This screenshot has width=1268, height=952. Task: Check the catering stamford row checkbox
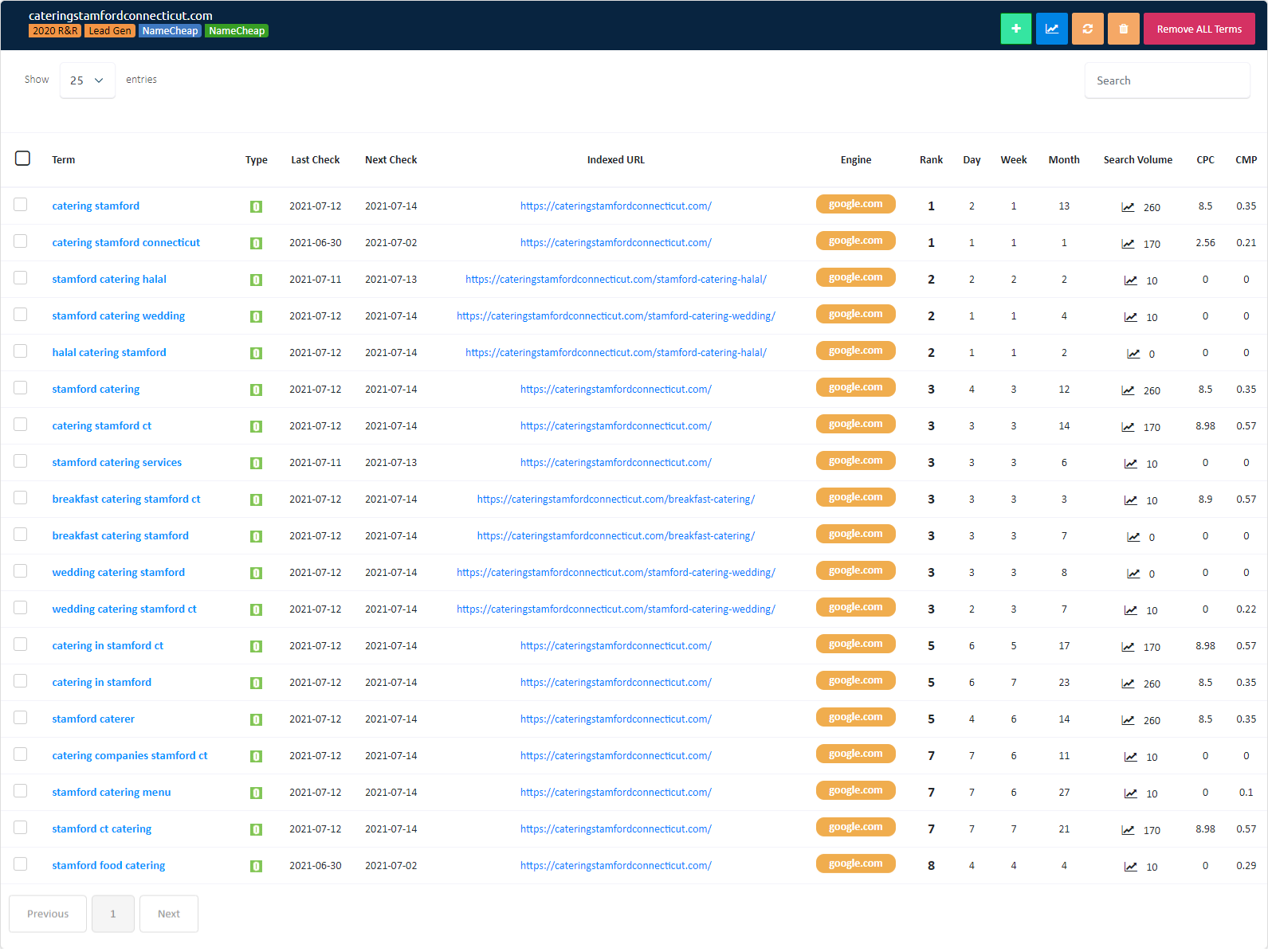coord(21,205)
